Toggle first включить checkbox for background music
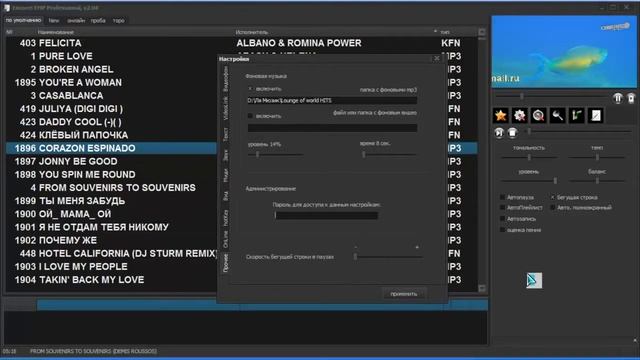 point(250,89)
